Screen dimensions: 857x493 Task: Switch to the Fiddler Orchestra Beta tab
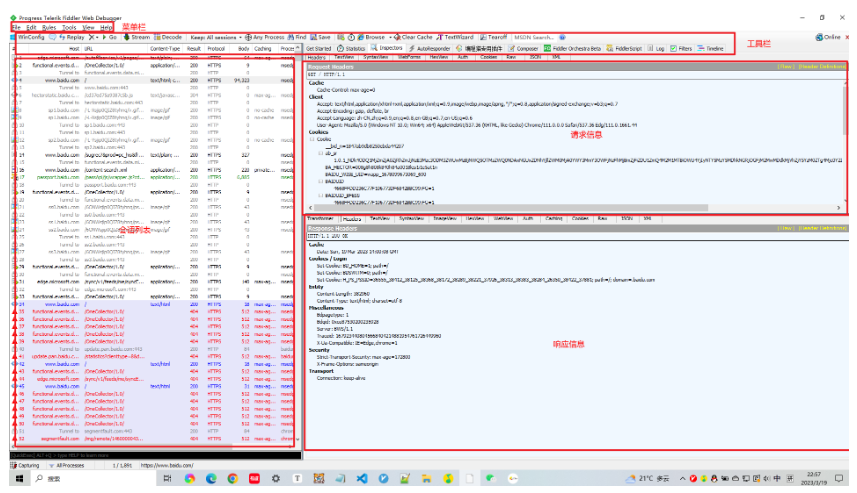point(572,49)
